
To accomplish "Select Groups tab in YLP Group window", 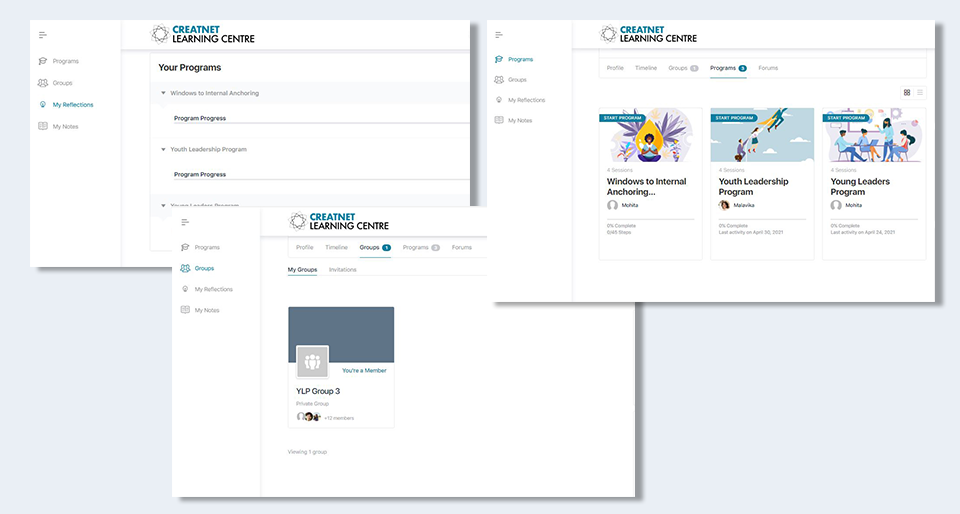I will click(375, 247).
